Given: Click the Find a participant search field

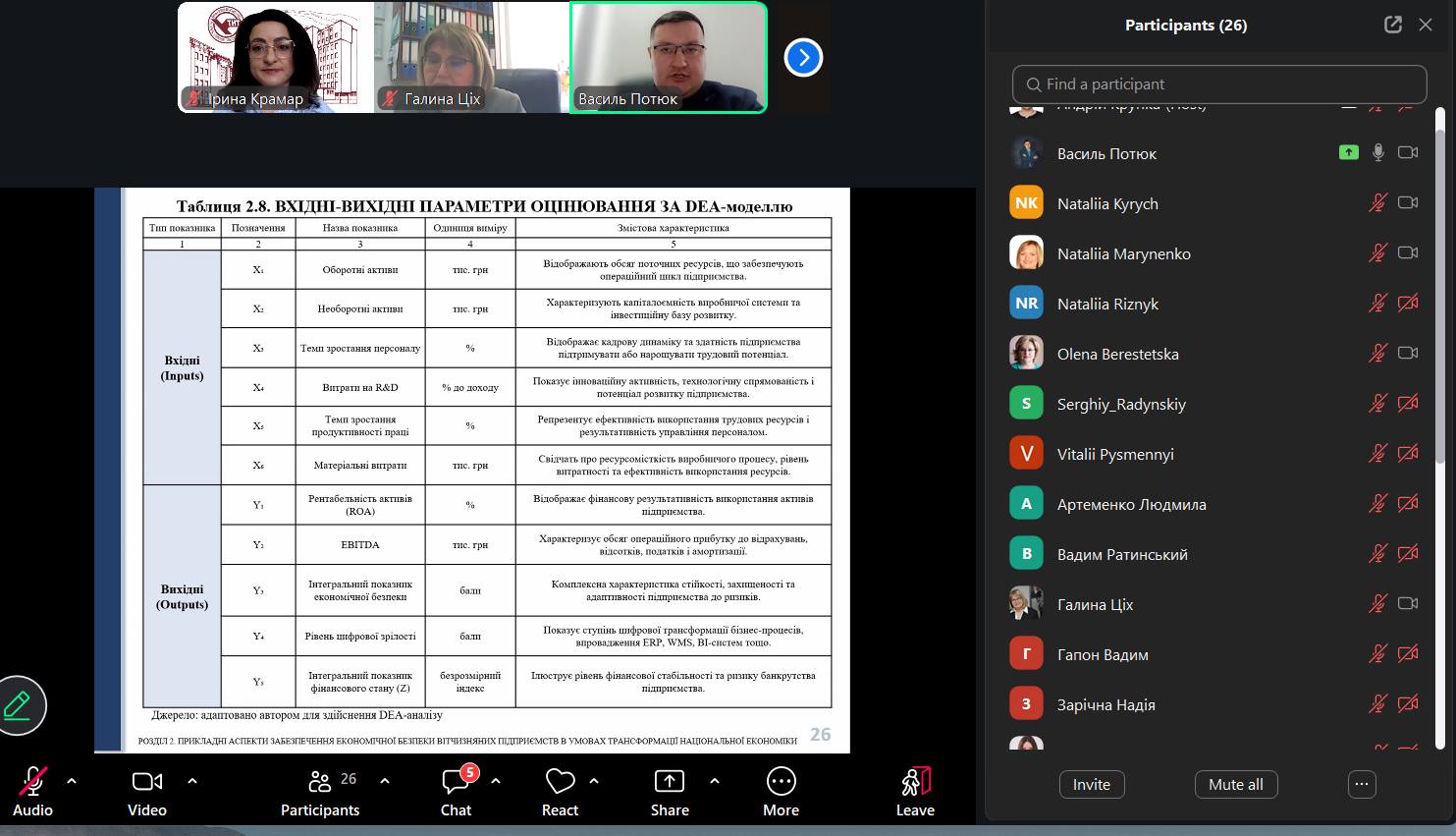Looking at the screenshot, I should point(1218,84).
